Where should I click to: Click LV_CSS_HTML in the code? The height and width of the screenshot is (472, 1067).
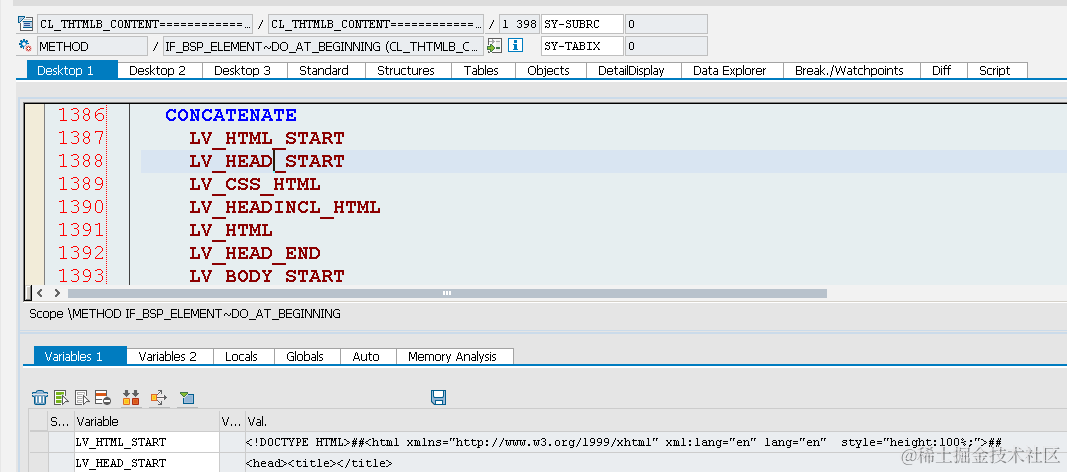(255, 184)
